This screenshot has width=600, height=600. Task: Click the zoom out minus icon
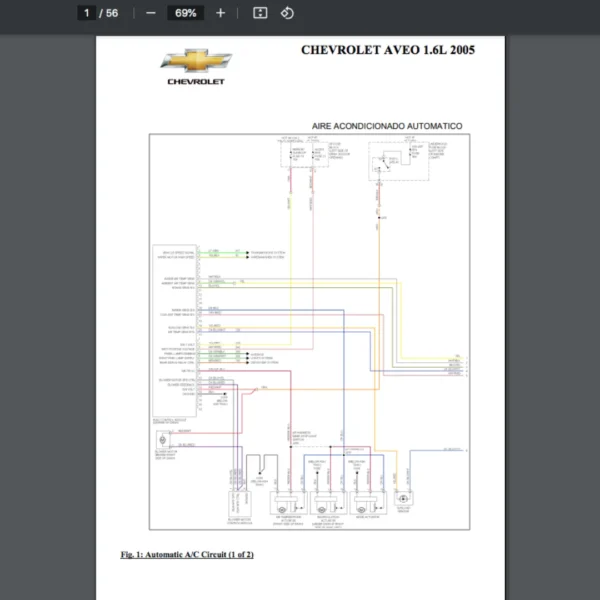tap(151, 13)
